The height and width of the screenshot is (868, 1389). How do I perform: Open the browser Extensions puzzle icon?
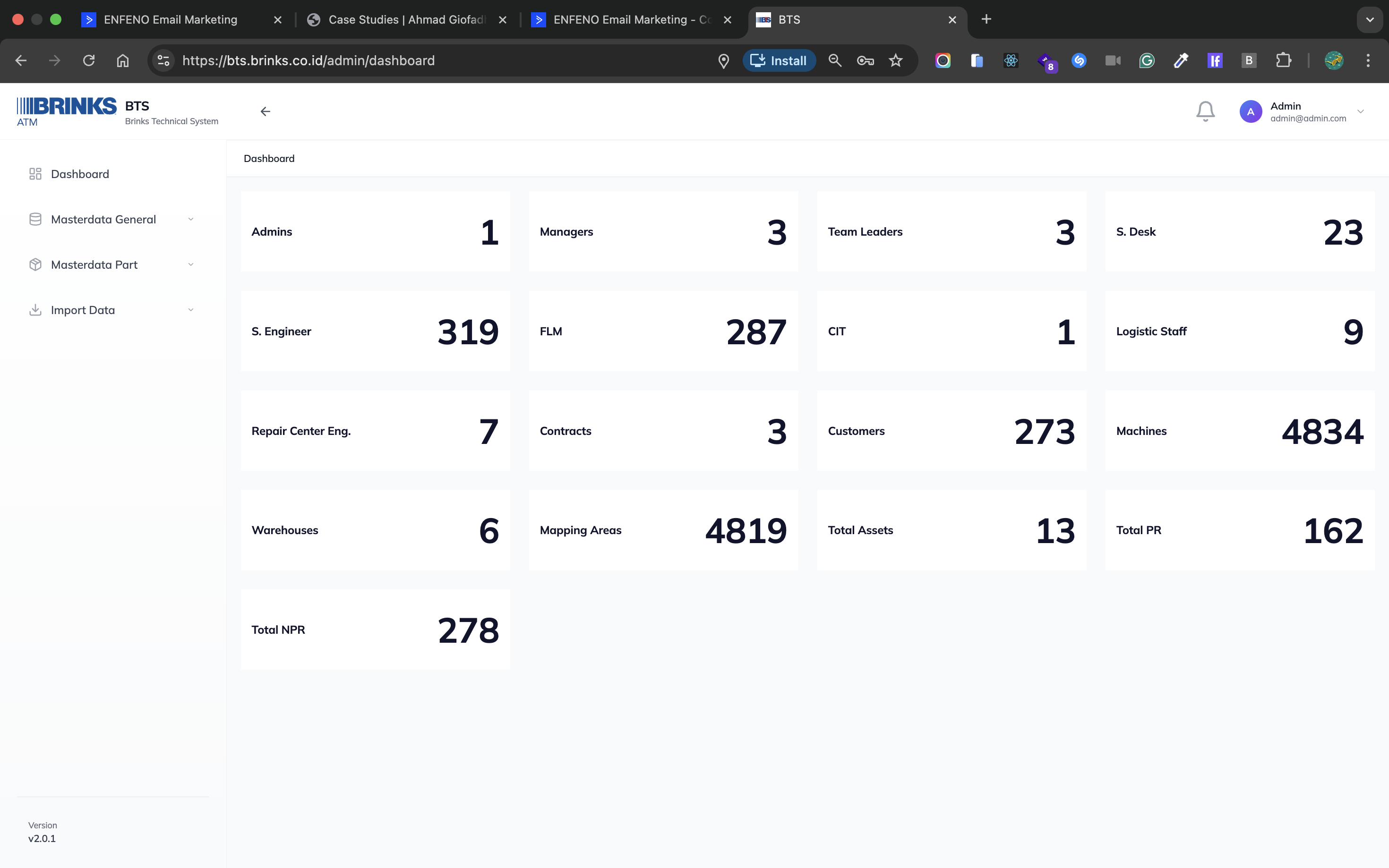pyautogui.click(x=1283, y=61)
